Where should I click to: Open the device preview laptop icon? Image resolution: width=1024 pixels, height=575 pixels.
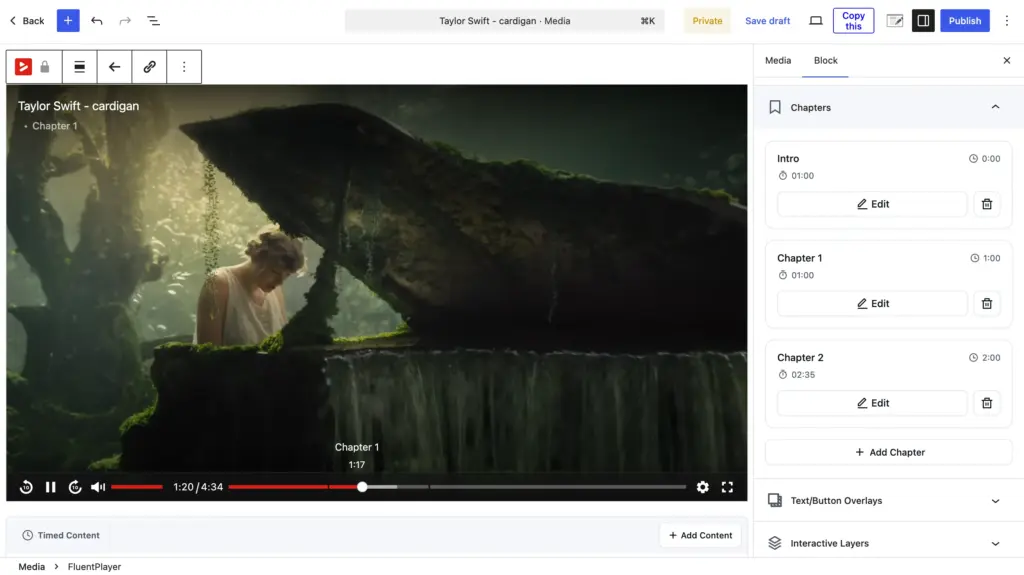pyautogui.click(x=816, y=21)
